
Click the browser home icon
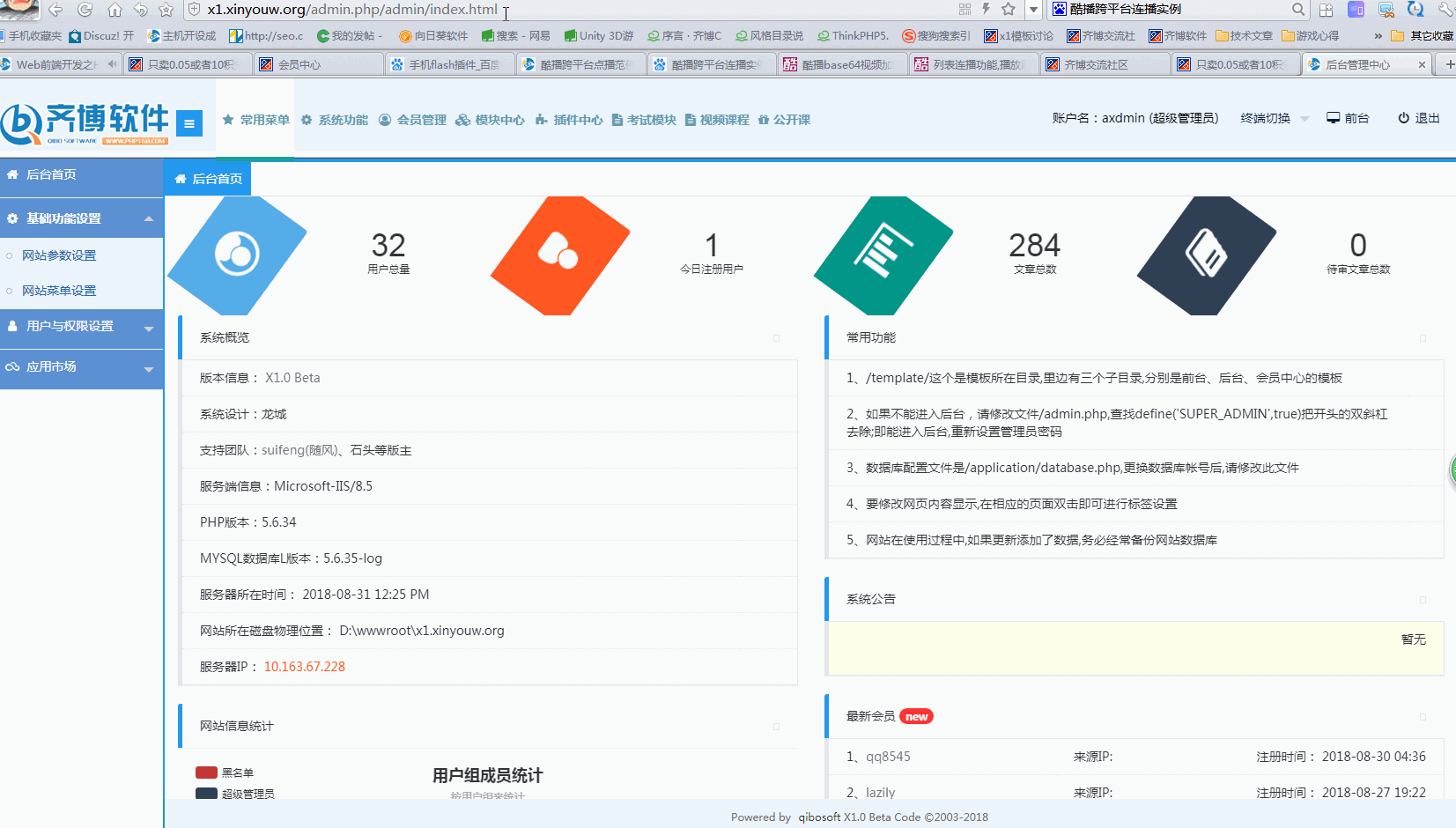[115, 10]
